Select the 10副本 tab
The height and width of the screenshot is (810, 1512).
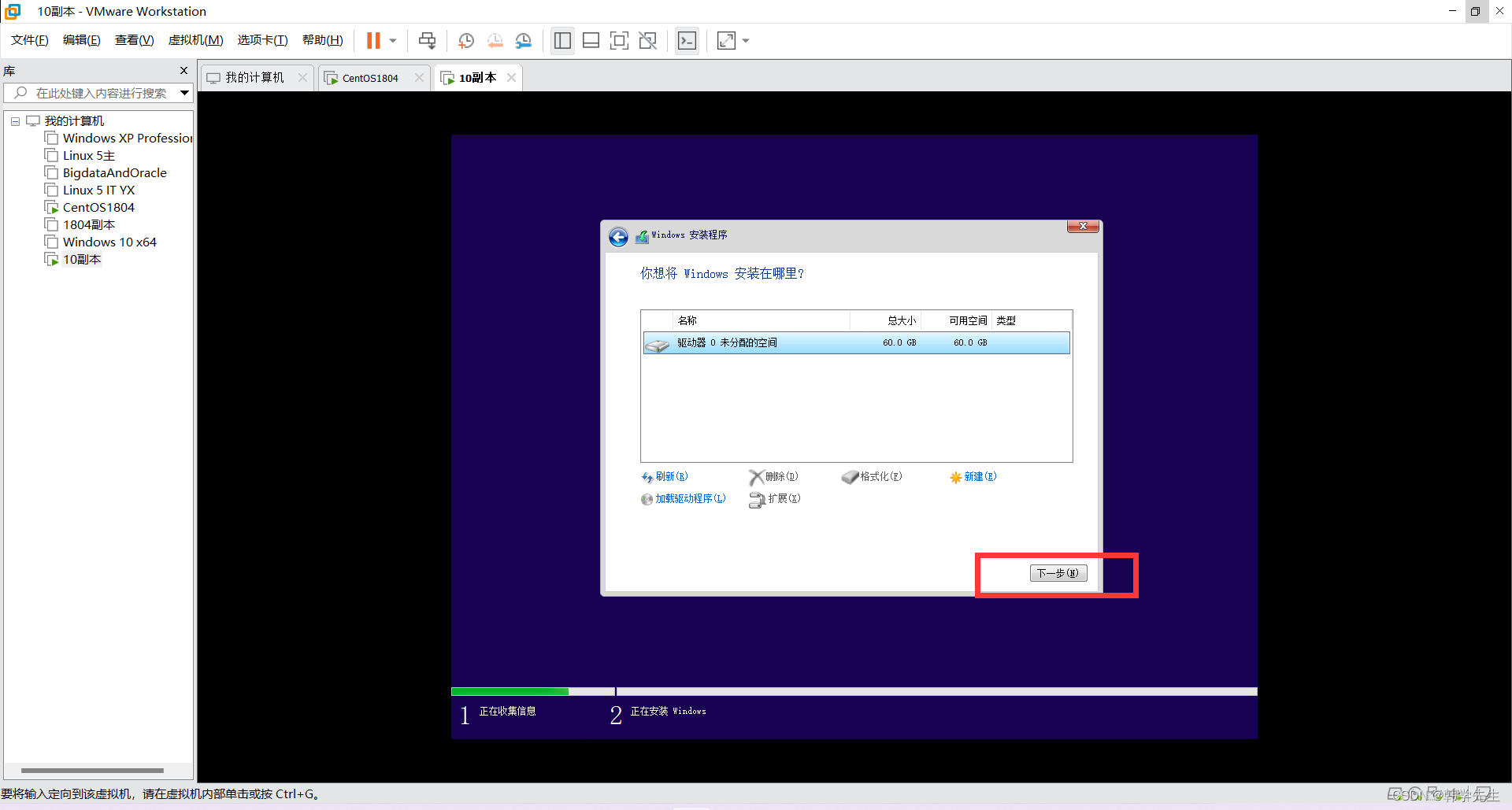[x=477, y=77]
